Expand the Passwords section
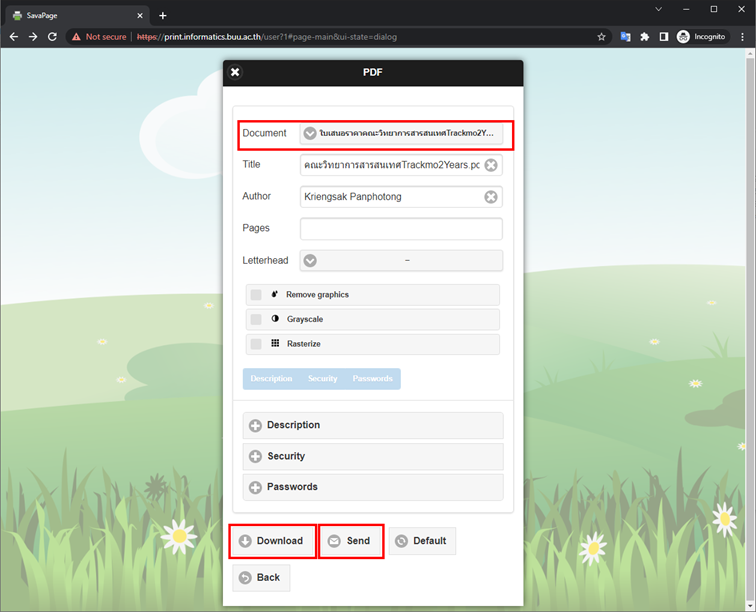Viewport: 756px width, 612px height. coord(373,487)
